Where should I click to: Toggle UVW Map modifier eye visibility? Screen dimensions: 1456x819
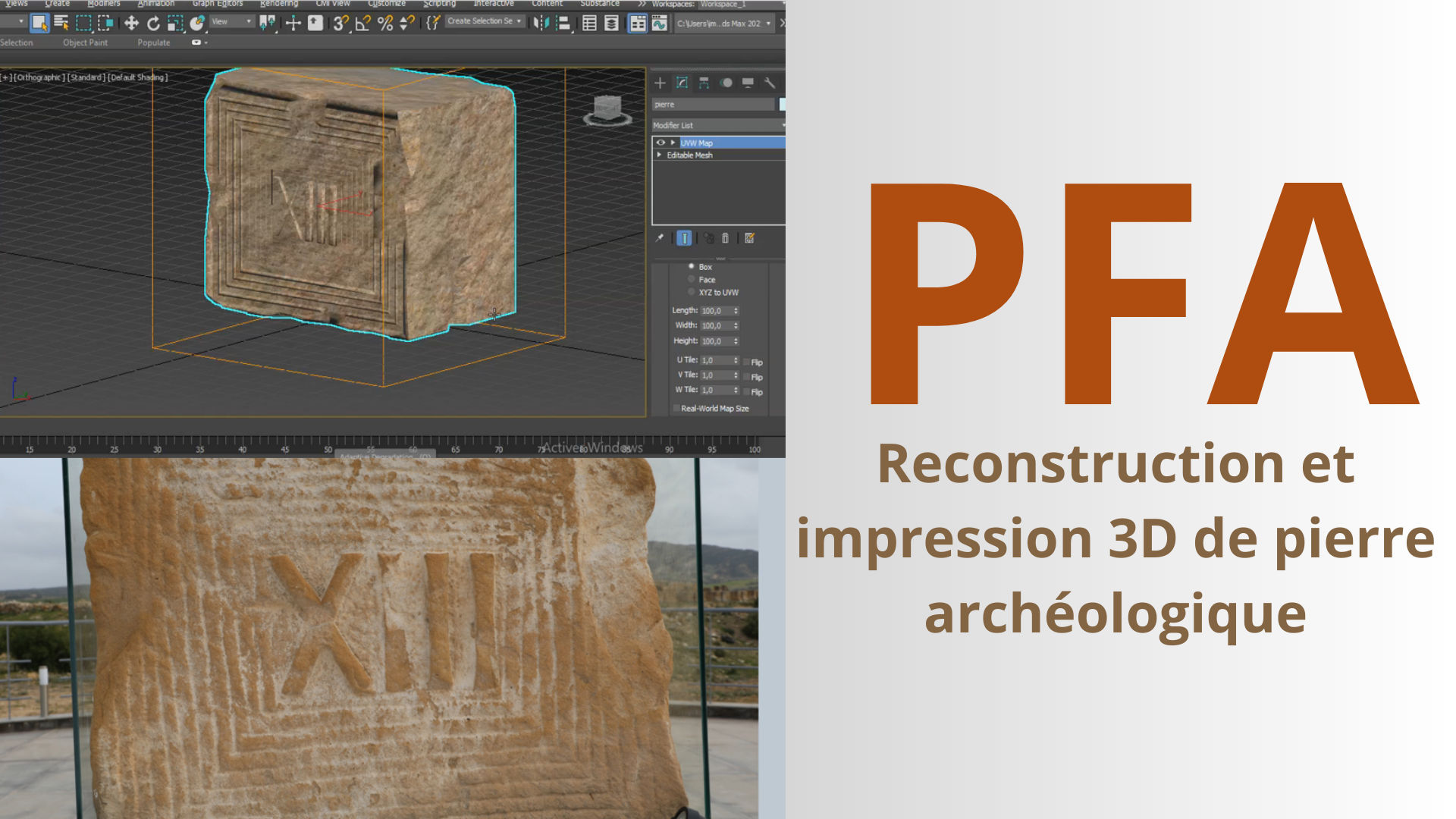[661, 143]
